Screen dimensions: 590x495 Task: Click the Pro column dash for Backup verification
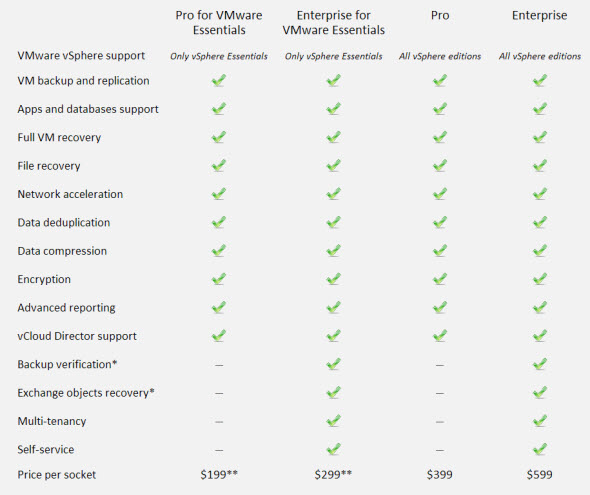[439, 365]
